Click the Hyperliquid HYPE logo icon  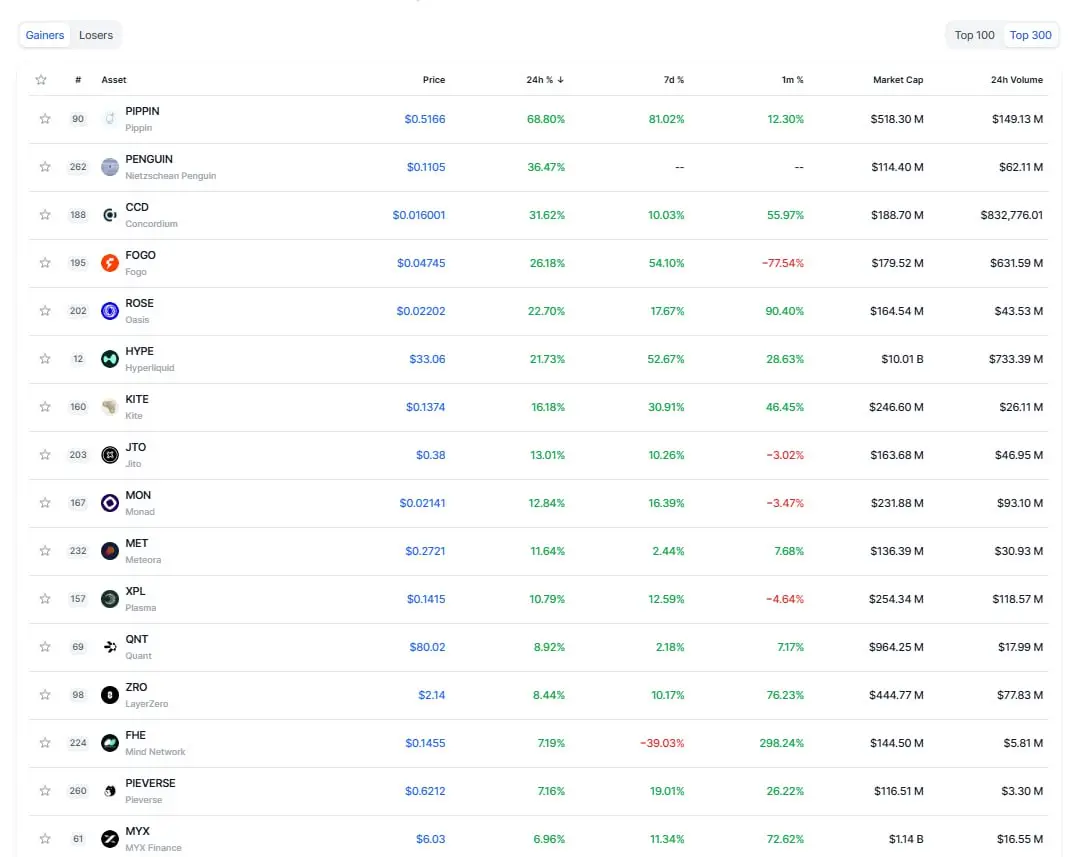(x=109, y=359)
